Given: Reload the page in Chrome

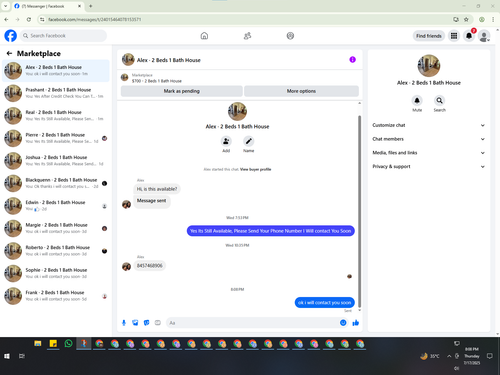Looking at the screenshot, I should pos(29,20).
